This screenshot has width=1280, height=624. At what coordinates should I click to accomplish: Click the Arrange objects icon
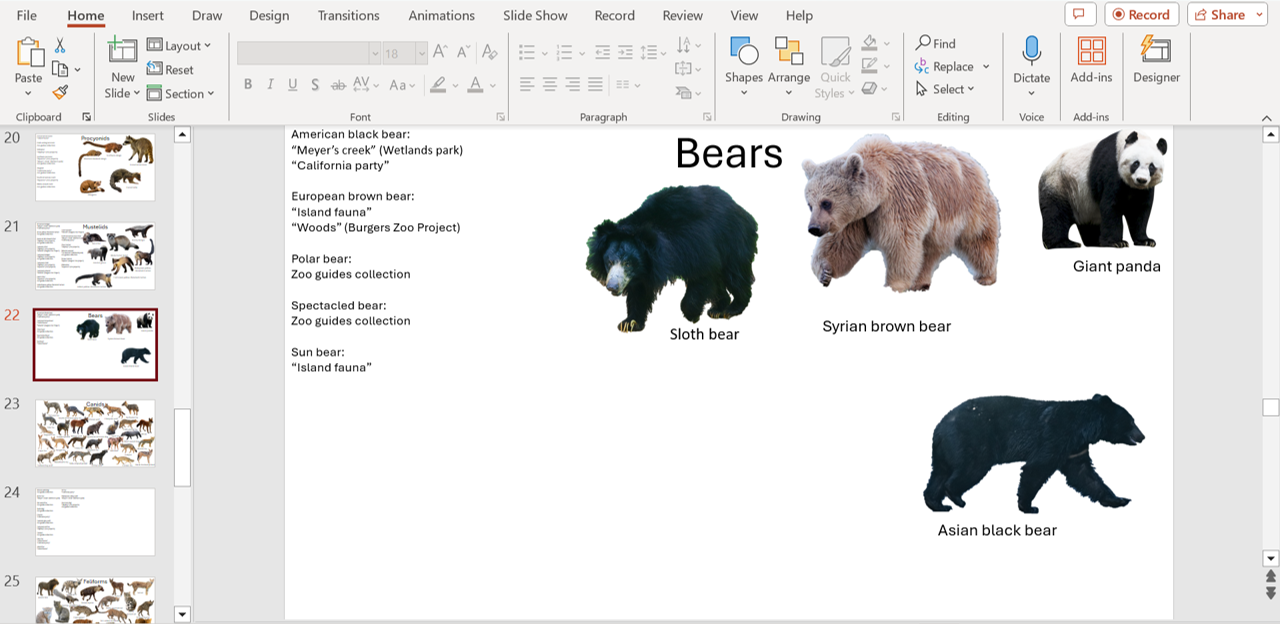coord(789,52)
